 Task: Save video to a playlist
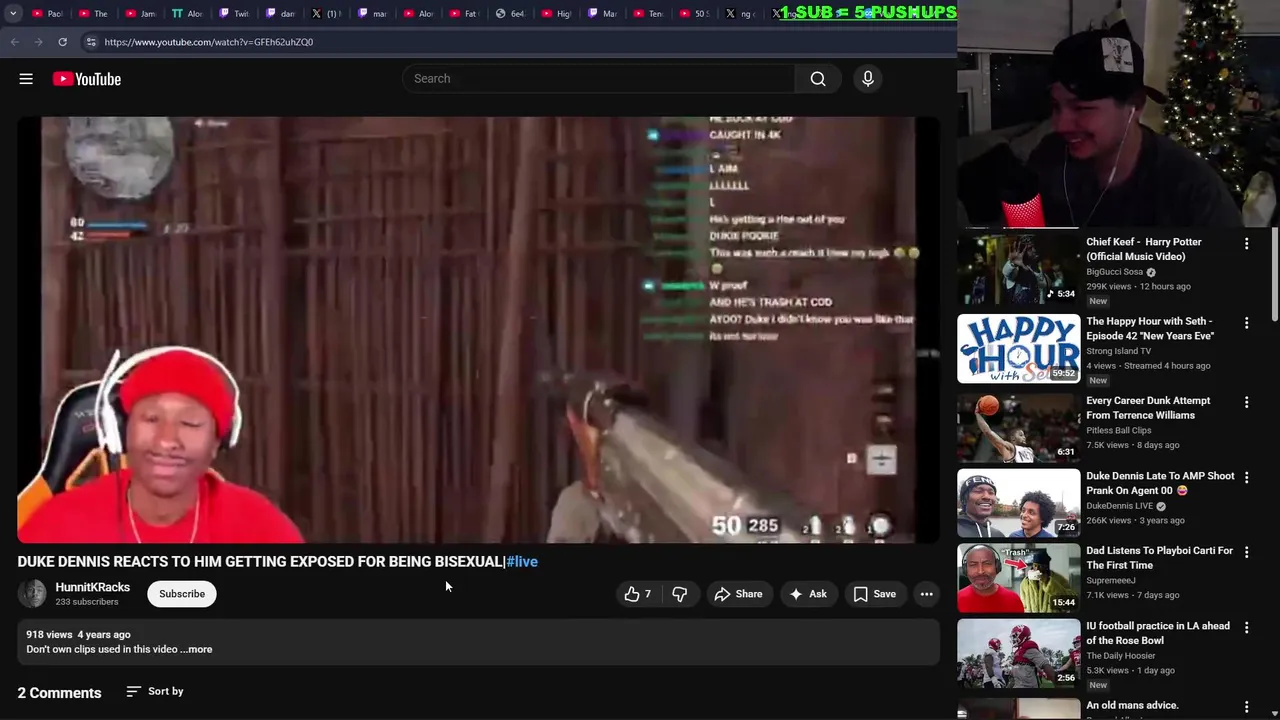874,594
